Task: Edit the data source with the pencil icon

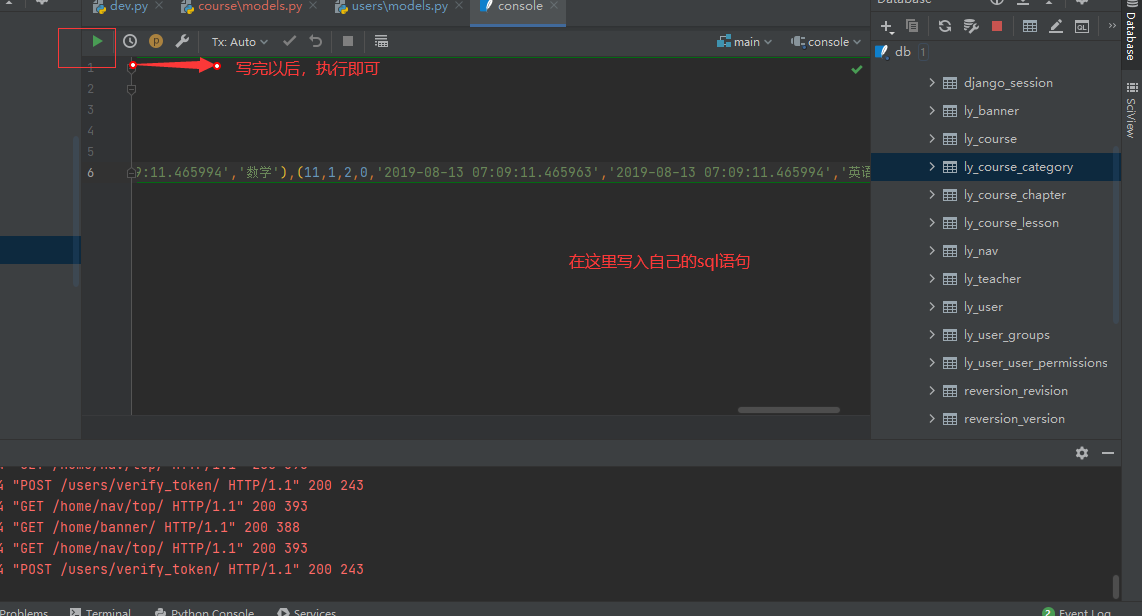Action: [1056, 26]
